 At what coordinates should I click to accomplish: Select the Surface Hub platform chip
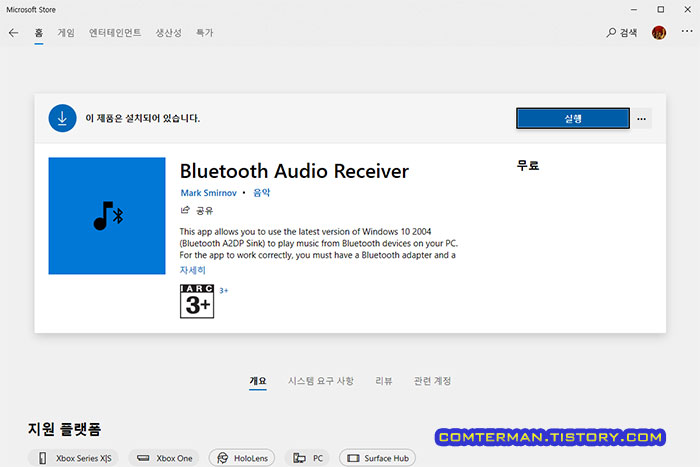click(377, 458)
